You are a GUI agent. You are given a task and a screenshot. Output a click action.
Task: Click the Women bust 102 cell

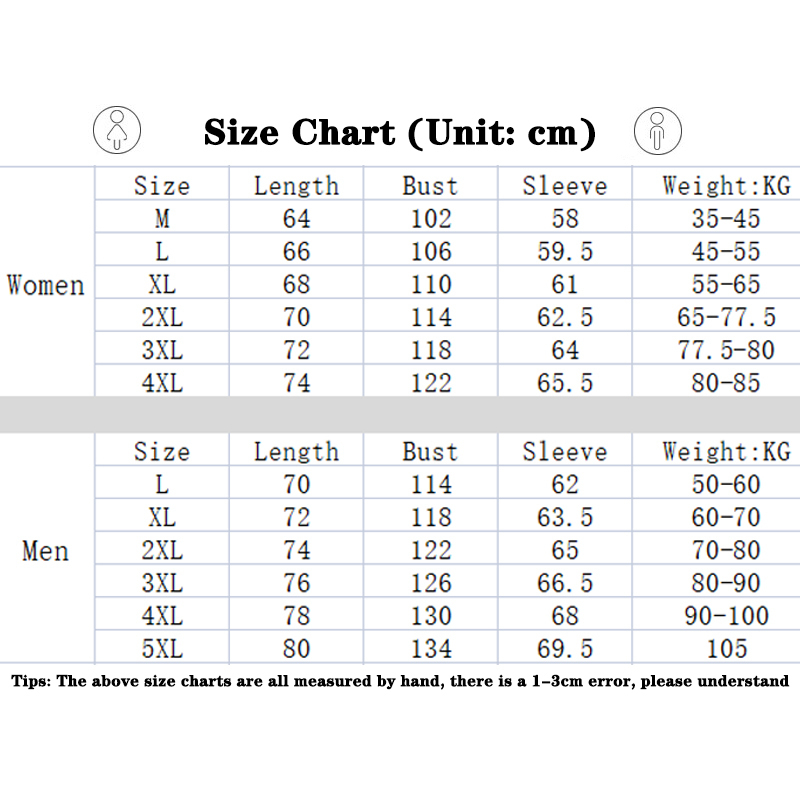(x=430, y=219)
